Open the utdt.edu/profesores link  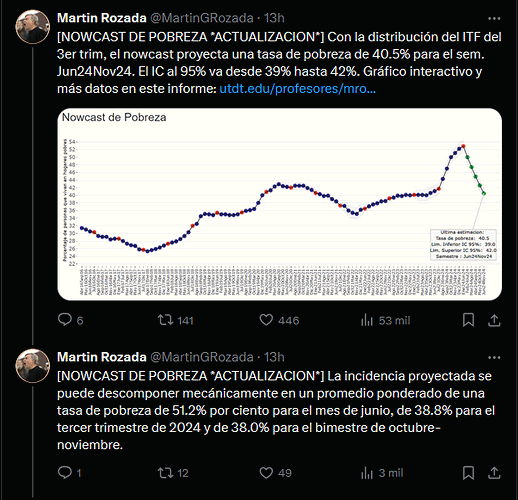coord(298,88)
